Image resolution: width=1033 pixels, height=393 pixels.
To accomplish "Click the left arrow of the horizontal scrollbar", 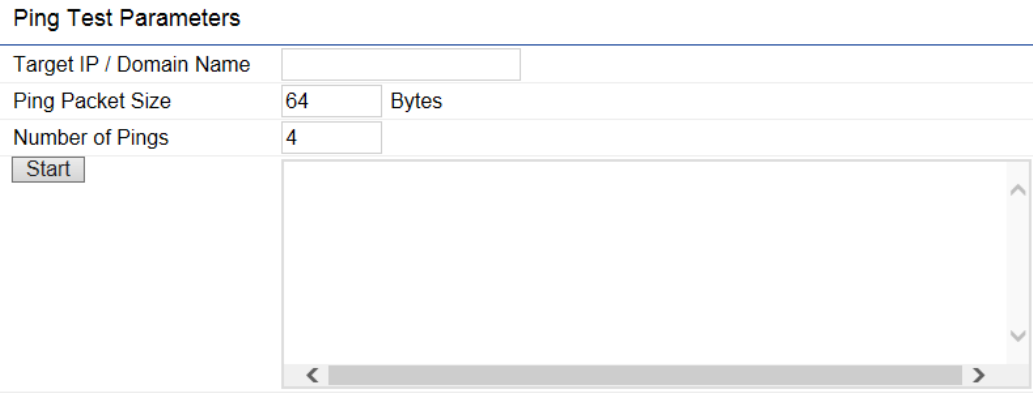I will pyautogui.click(x=312, y=375).
